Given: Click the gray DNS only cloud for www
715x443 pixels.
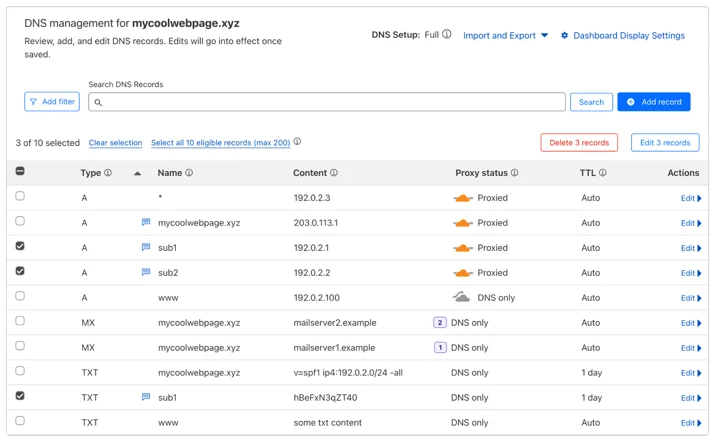Looking at the screenshot, I should point(461,297).
